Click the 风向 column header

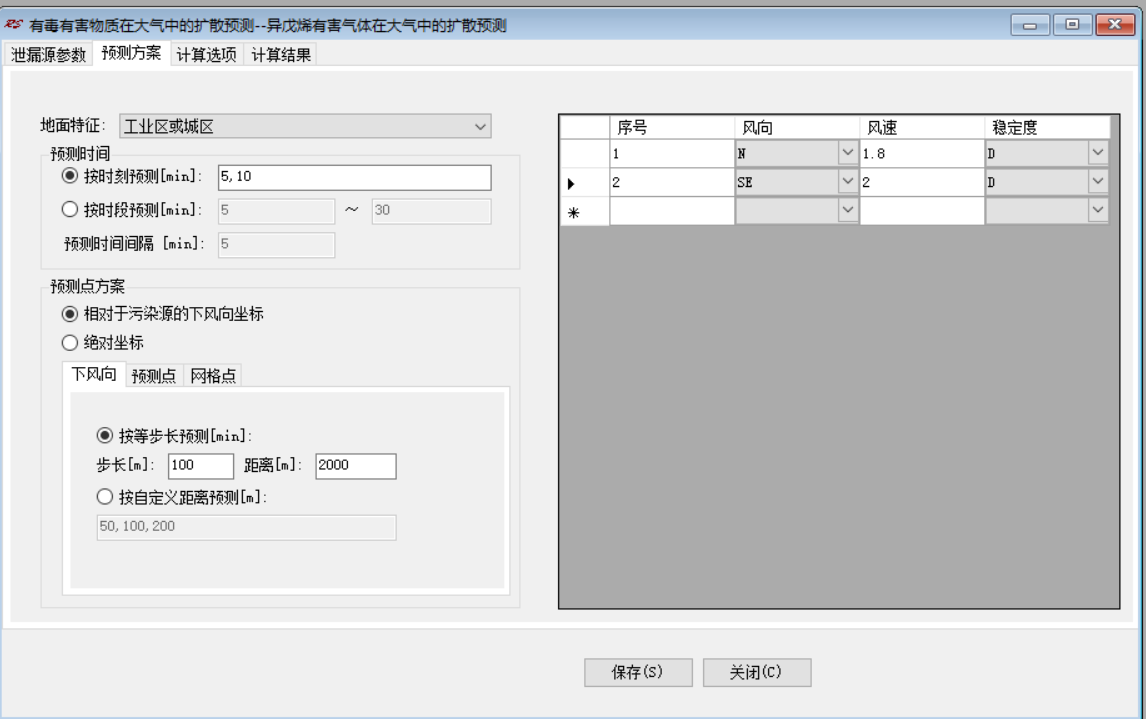click(797, 128)
